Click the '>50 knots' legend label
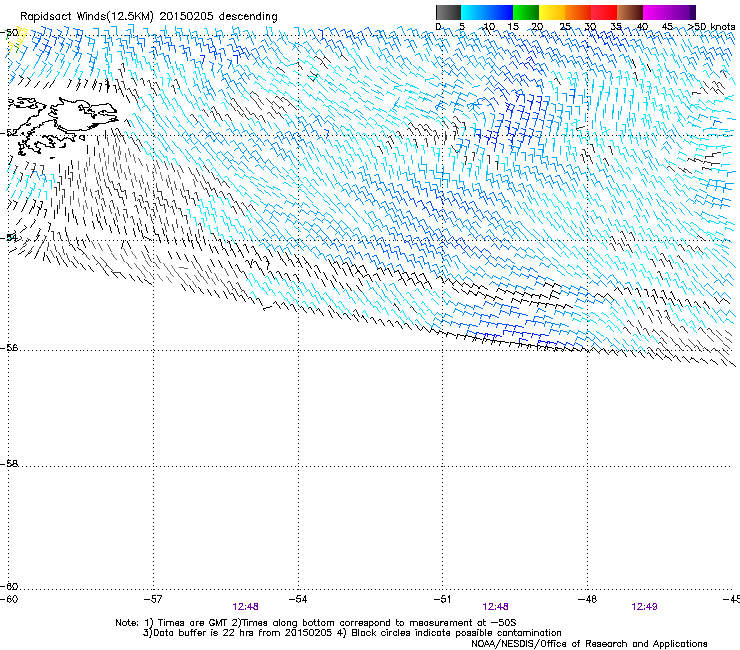Image resolution: width=740 pixels, height=650 pixels. (711, 27)
